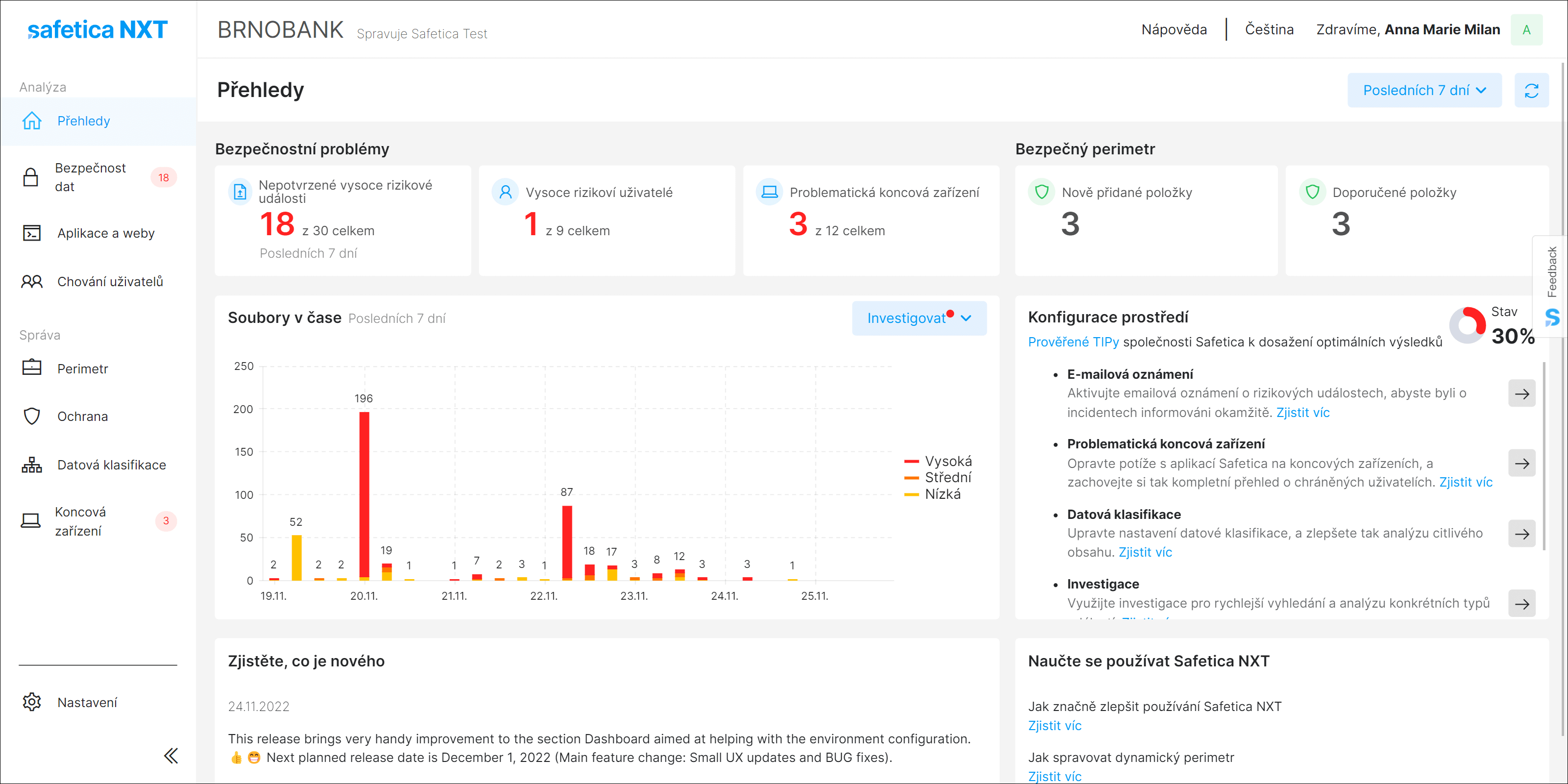Click the Koncová zařízení laptop icon
Viewport: 1568px width, 784px height.
pyautogui.click(x=30, y=521)
